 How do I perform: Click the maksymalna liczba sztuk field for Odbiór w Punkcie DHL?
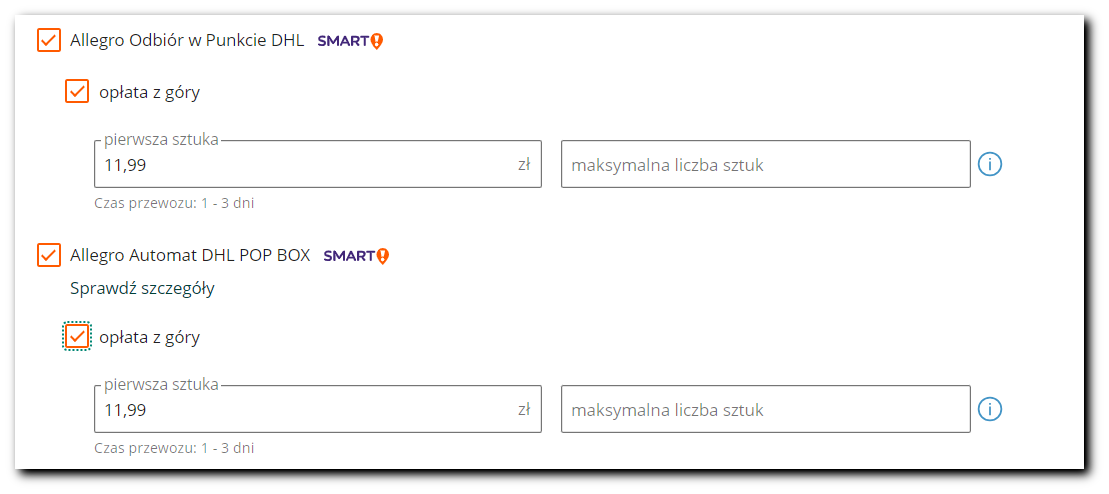click(x=766, y=164)
